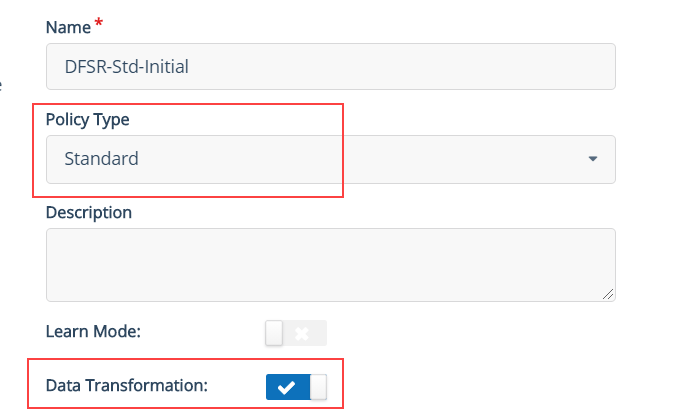Click the X icon in Learn Mode switch
Image resolution: width=688 pixels, height=420 pixels.
click(302, 334)
